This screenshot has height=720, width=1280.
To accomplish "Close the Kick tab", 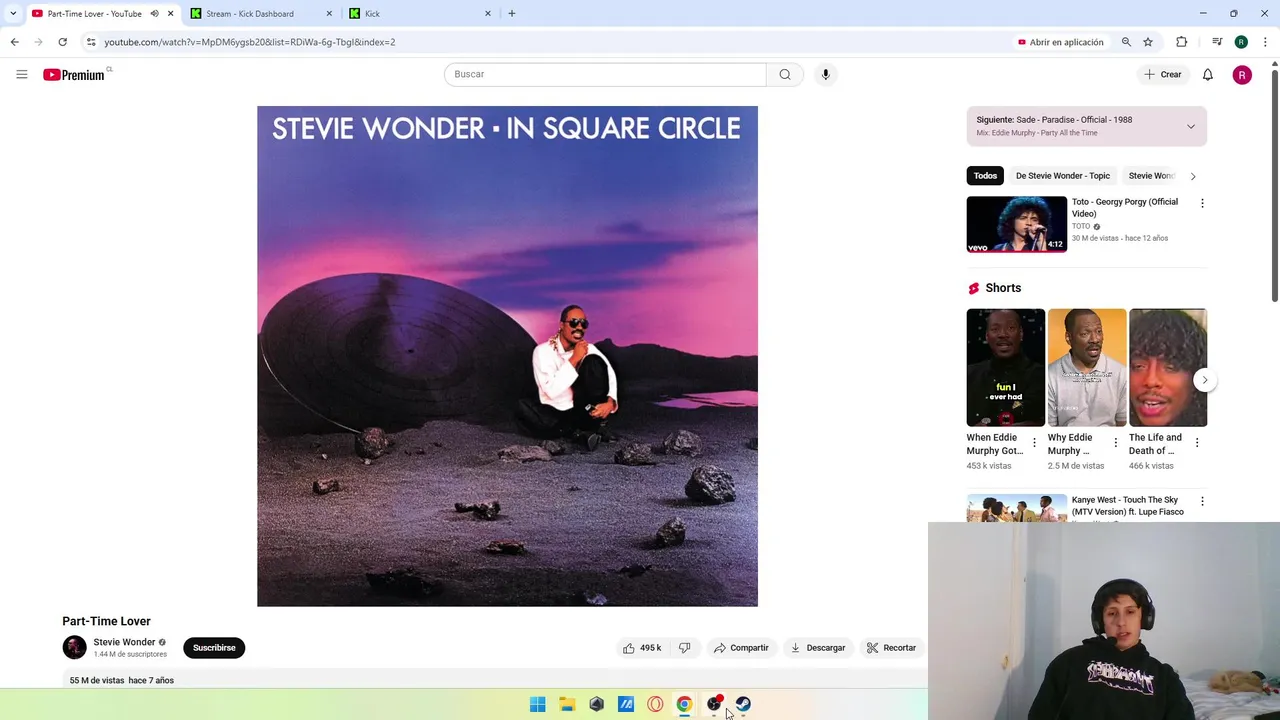I will pos(488,14).
